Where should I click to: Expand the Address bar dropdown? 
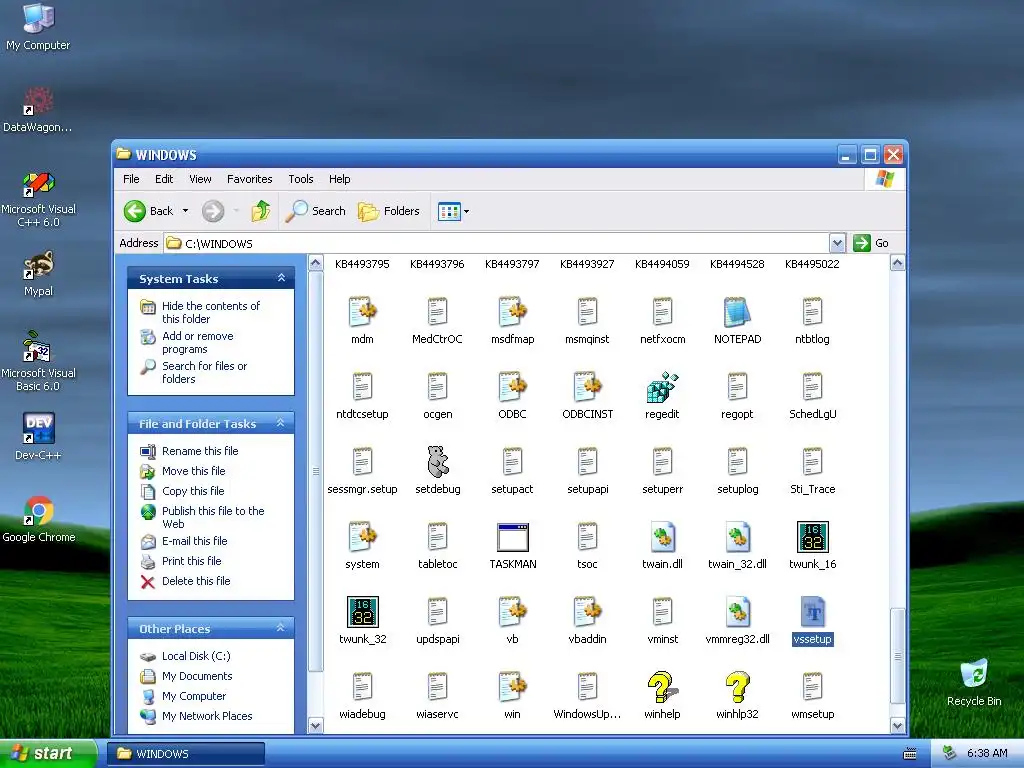click(x=837, y=244)
